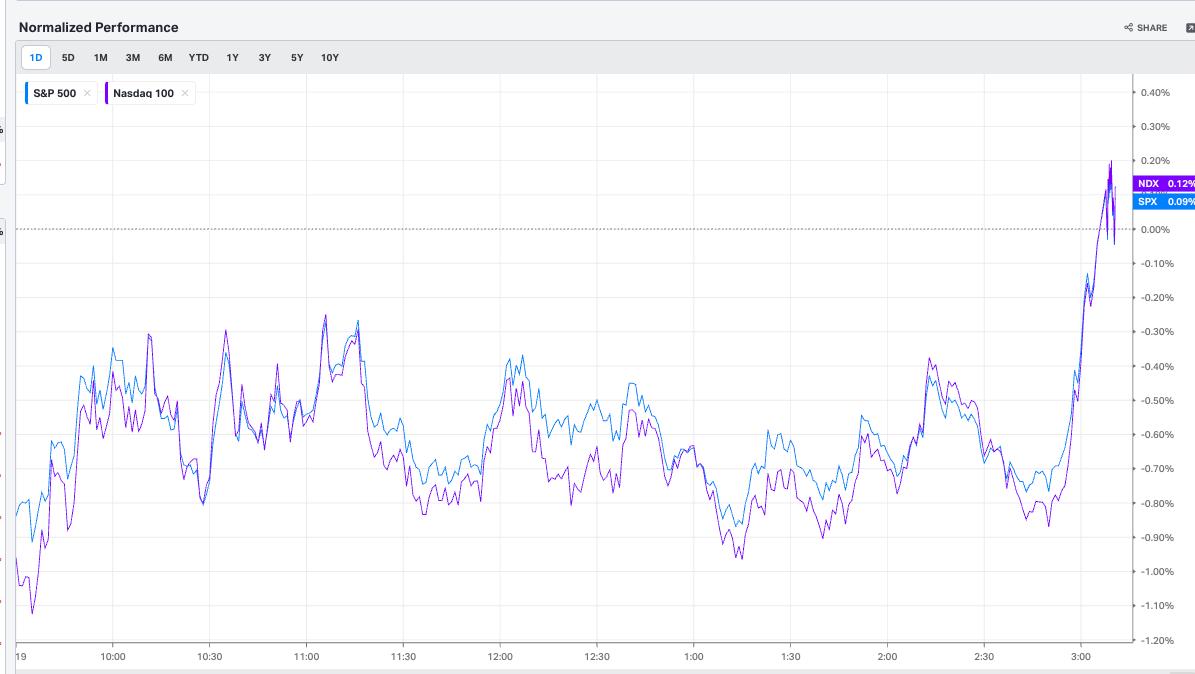Click the S&P 500 legend chip
The width and height of the screenshot is (1195, 674).
(61, 93)
